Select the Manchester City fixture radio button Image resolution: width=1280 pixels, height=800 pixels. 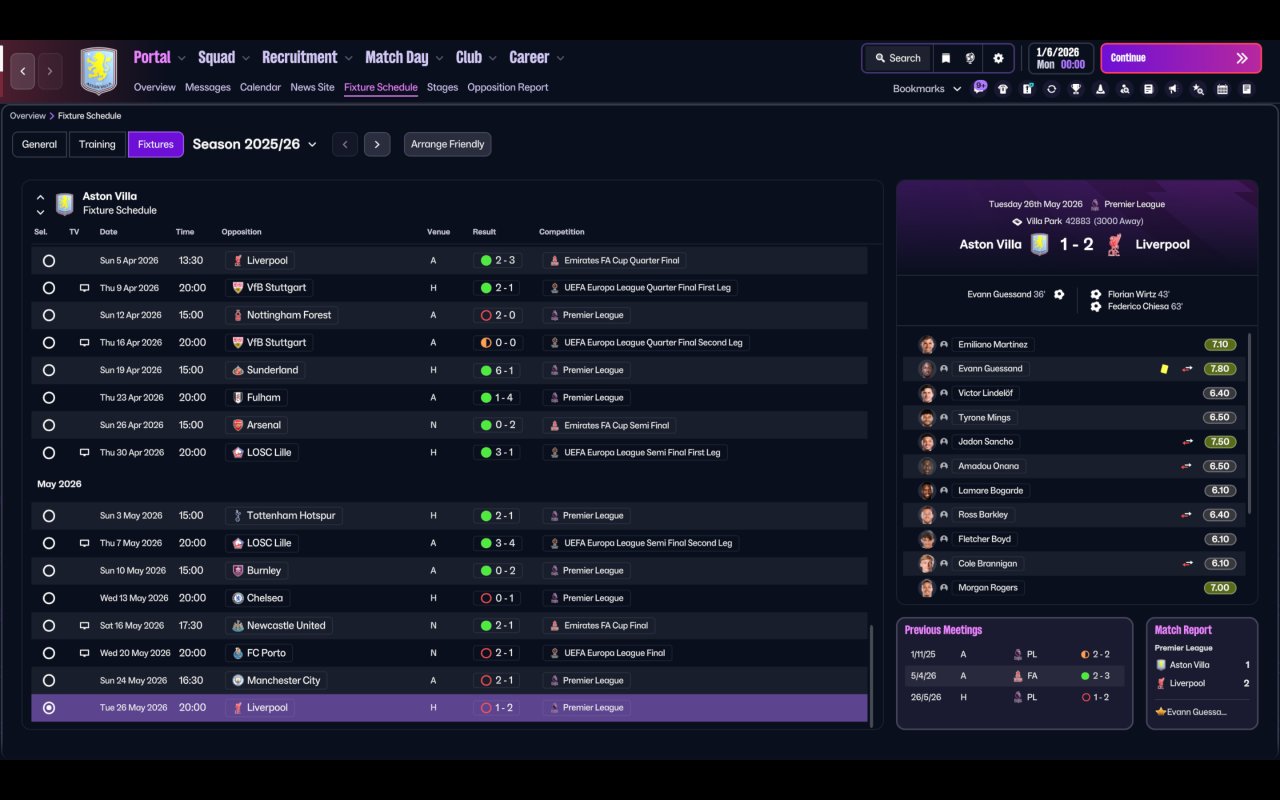pos(49,681)
